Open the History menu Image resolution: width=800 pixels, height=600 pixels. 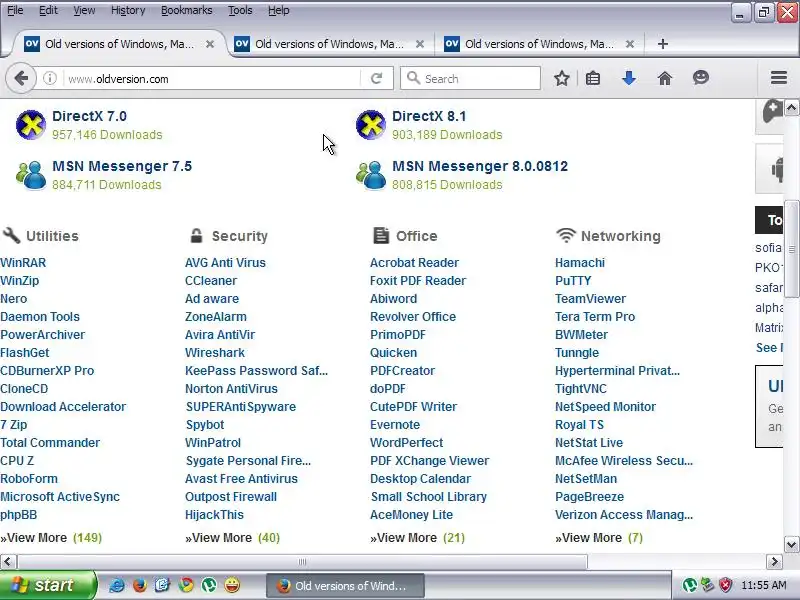pos(128,10)
